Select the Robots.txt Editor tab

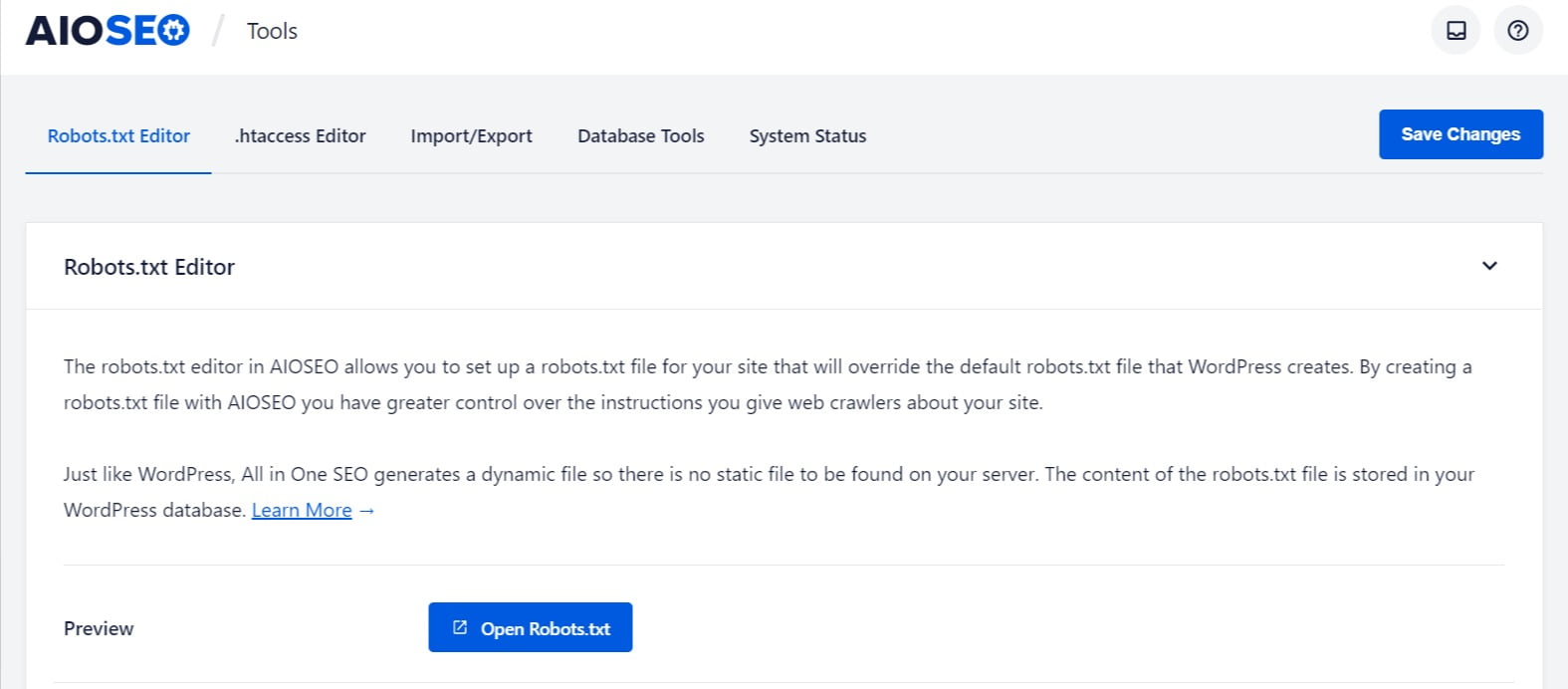coord(118,136)
